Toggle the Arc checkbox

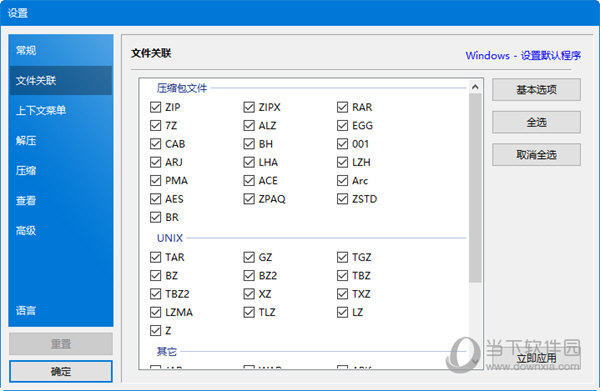click(x=342, y=181)
